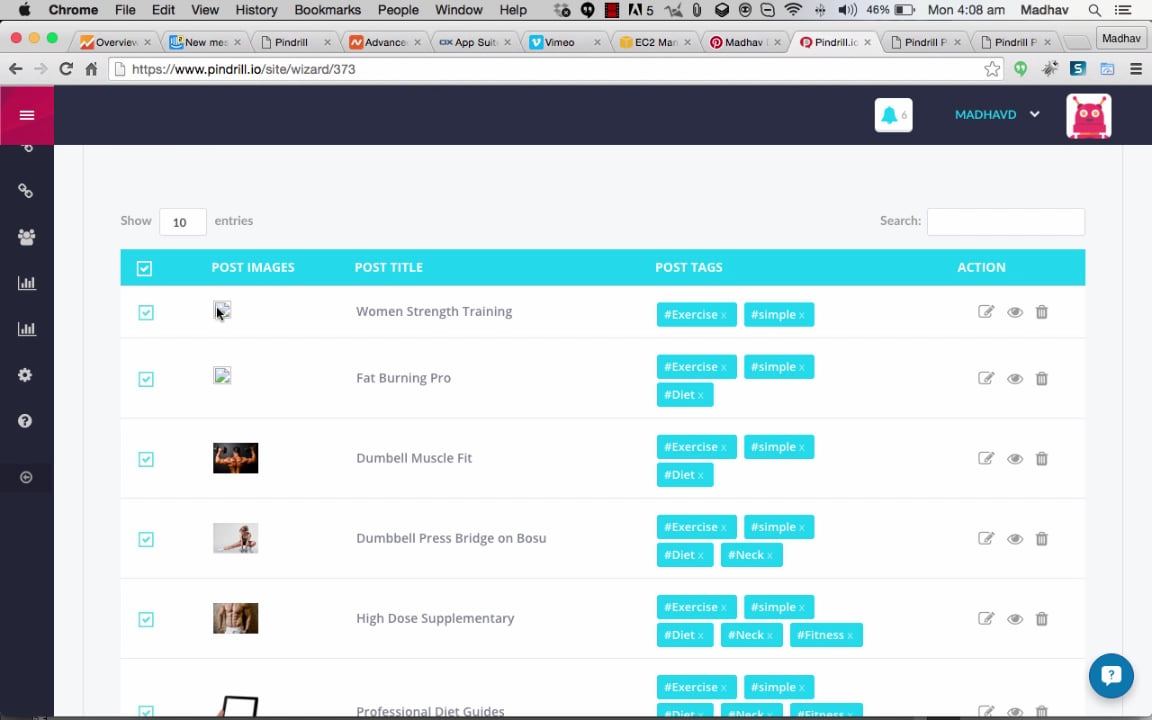Preview the Women Strength Training post

(1015, 312)
